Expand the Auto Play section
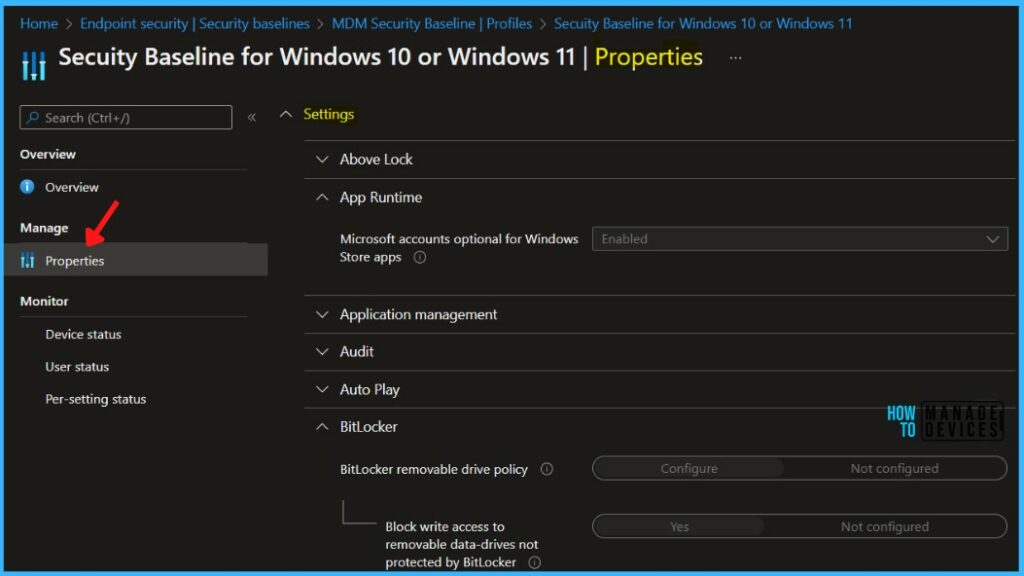 322,390
